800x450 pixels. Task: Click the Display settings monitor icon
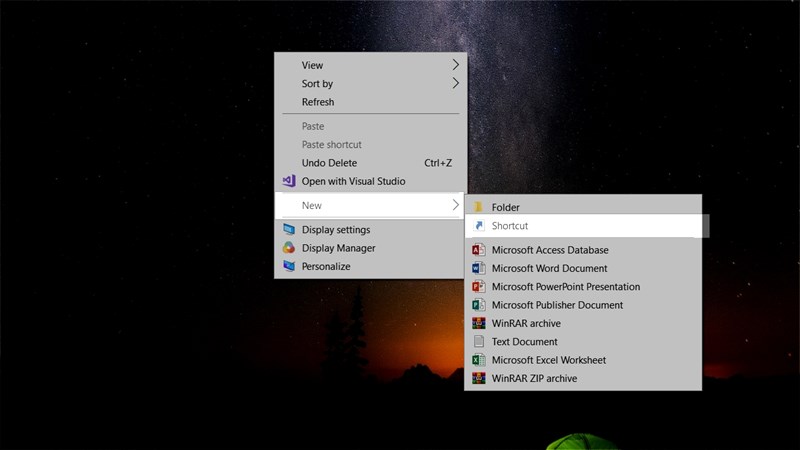(x=289, y=230)
